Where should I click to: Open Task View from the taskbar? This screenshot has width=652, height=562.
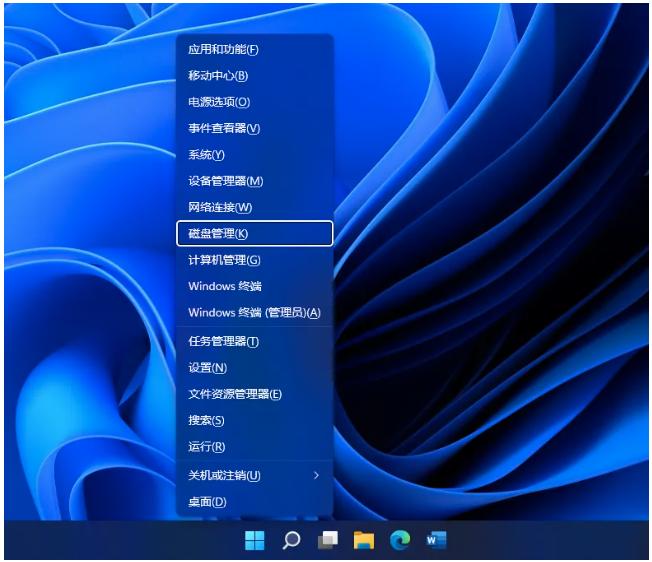[x=328, y=540]
